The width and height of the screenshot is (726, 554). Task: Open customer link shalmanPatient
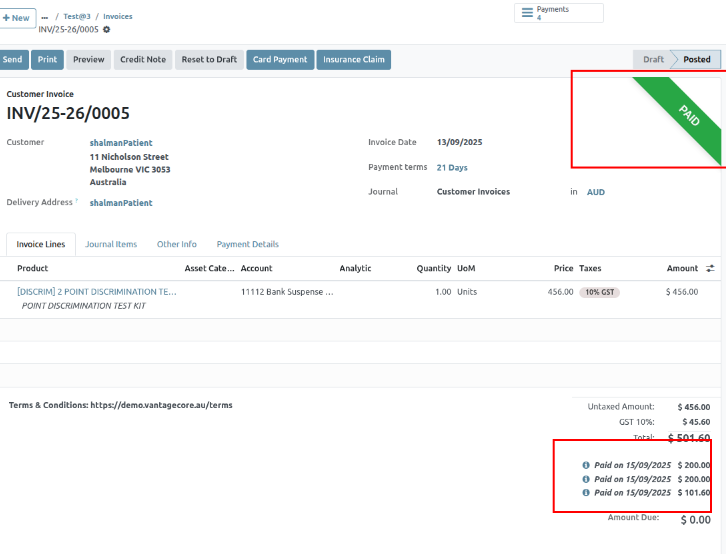pos(121,143)
